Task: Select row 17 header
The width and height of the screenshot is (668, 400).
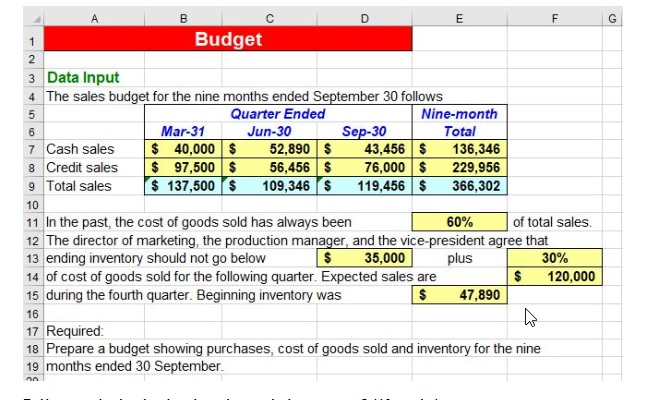Action: (x=33, y=331)
